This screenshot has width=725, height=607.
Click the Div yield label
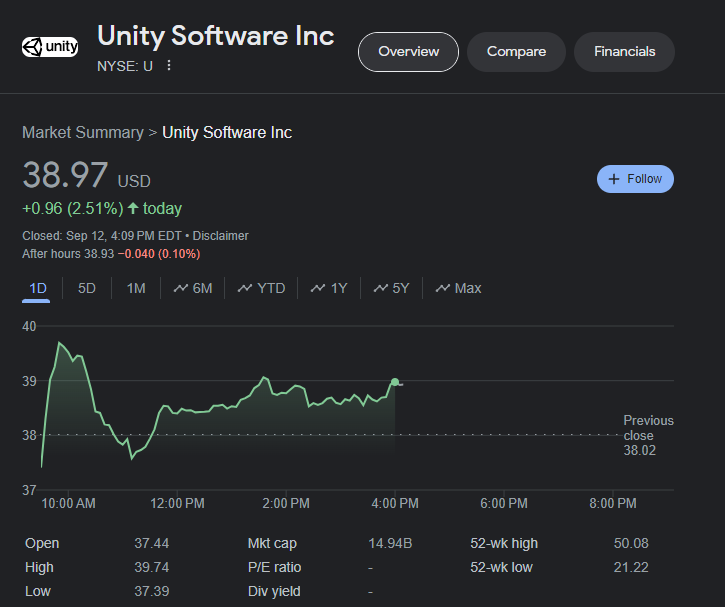(274, 591)
